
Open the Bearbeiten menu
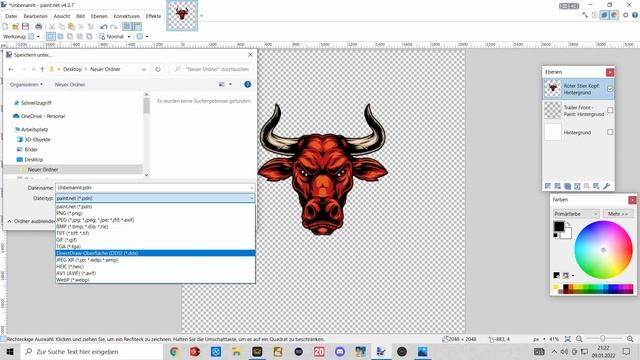36,16
